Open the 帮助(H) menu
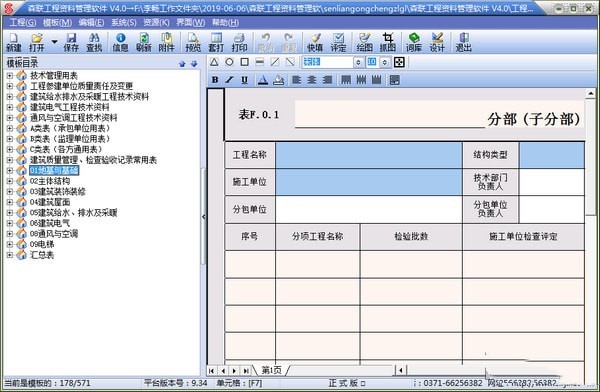Image resolution: width=600 pixels, height=392 pixels. [x=225, y=23]
